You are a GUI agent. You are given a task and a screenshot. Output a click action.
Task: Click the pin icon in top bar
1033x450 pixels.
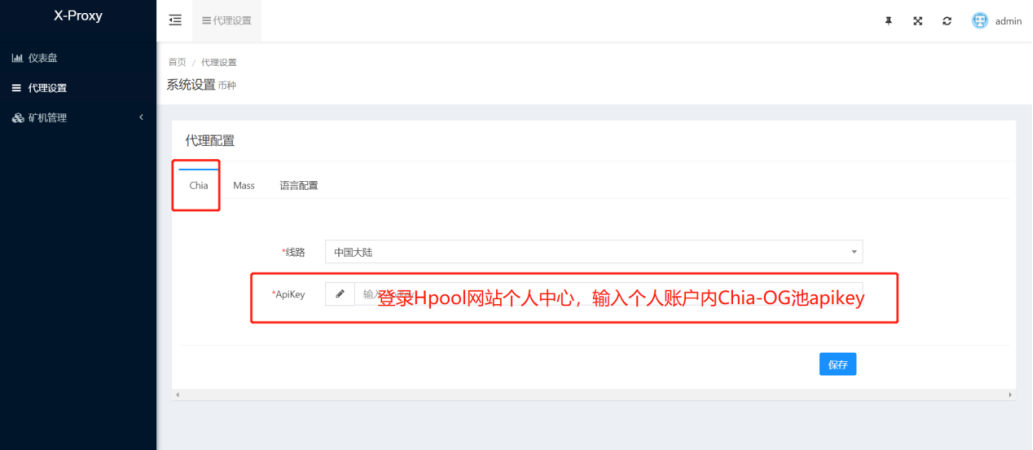(x=888, y=21)
